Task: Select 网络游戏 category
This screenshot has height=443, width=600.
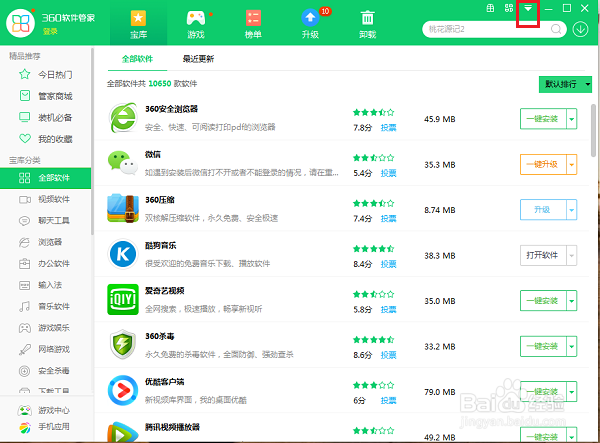Action: [x=46, y=349]
